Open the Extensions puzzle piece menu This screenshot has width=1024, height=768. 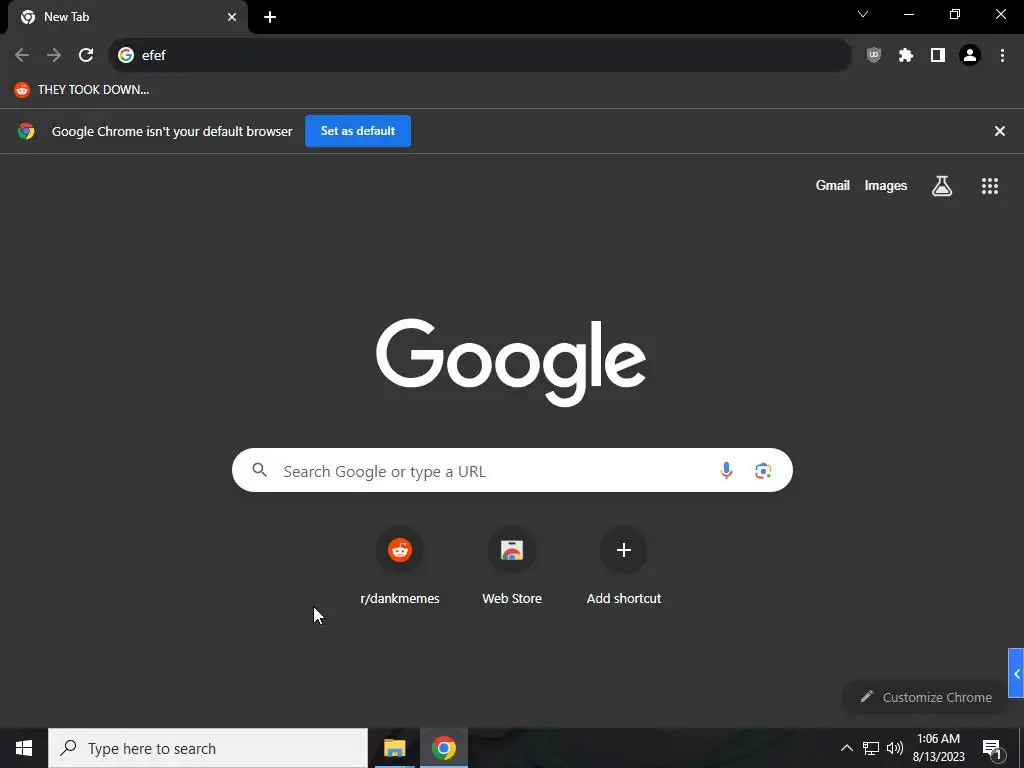(x=906, y=56)
